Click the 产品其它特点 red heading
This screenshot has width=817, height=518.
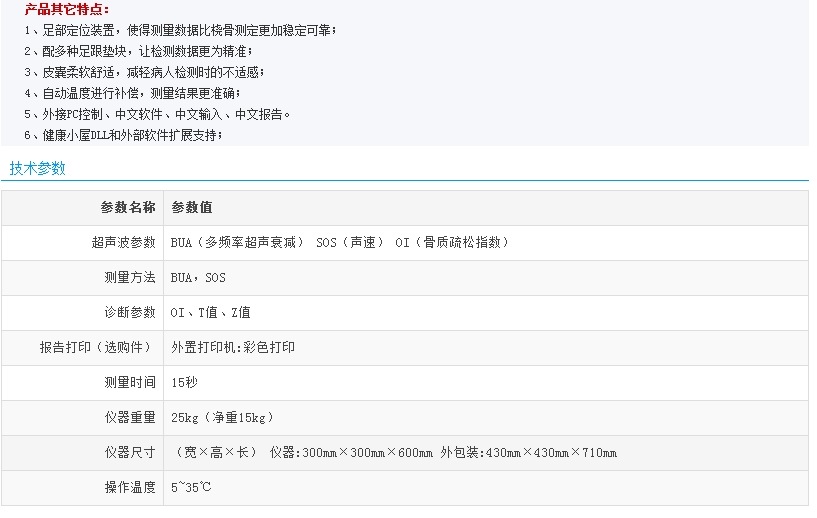(66, 9)
